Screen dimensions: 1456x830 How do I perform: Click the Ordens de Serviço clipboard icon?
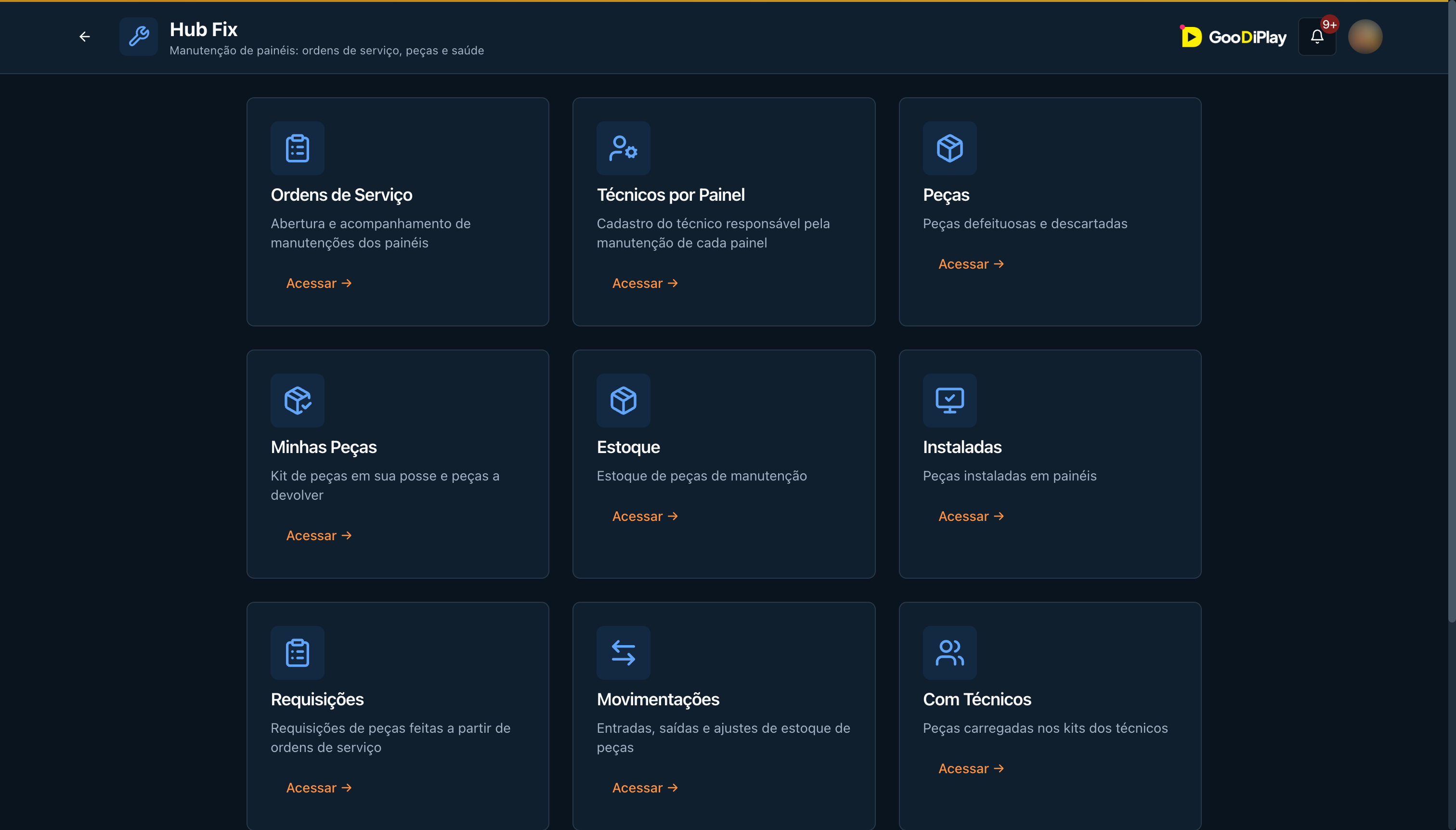click(x=298, y=148)
